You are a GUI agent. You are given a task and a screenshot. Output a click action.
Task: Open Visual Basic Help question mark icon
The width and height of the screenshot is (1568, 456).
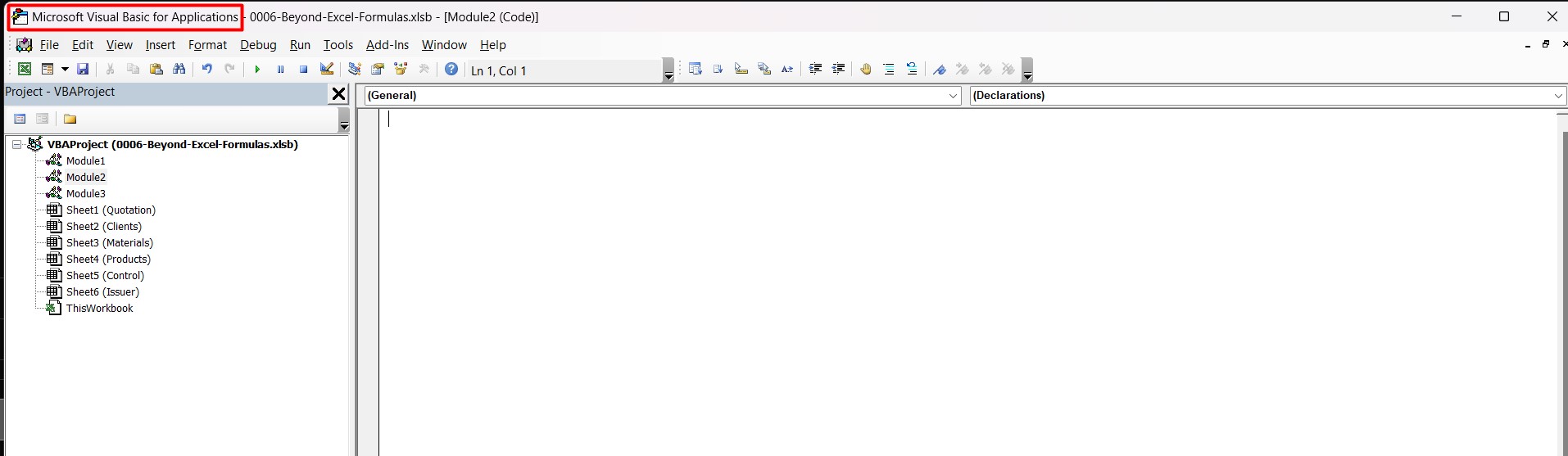(x=451, y=70)
